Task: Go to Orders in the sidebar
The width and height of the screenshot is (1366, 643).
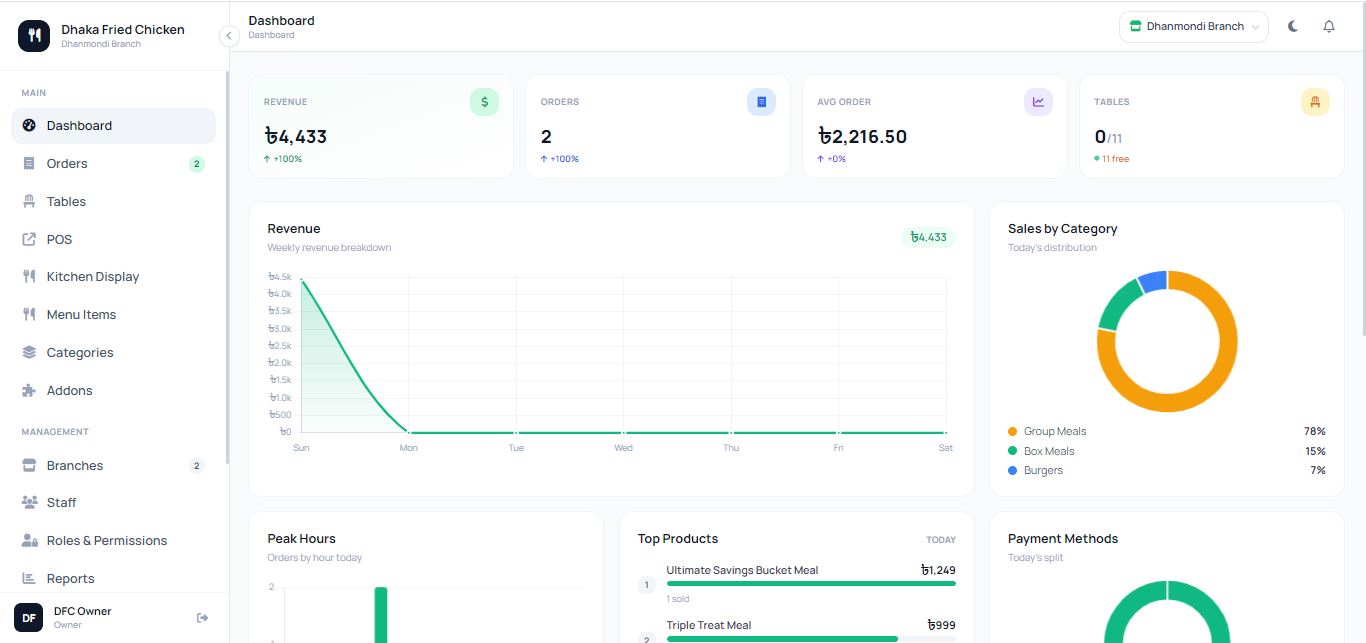Action: pos(113,164)
